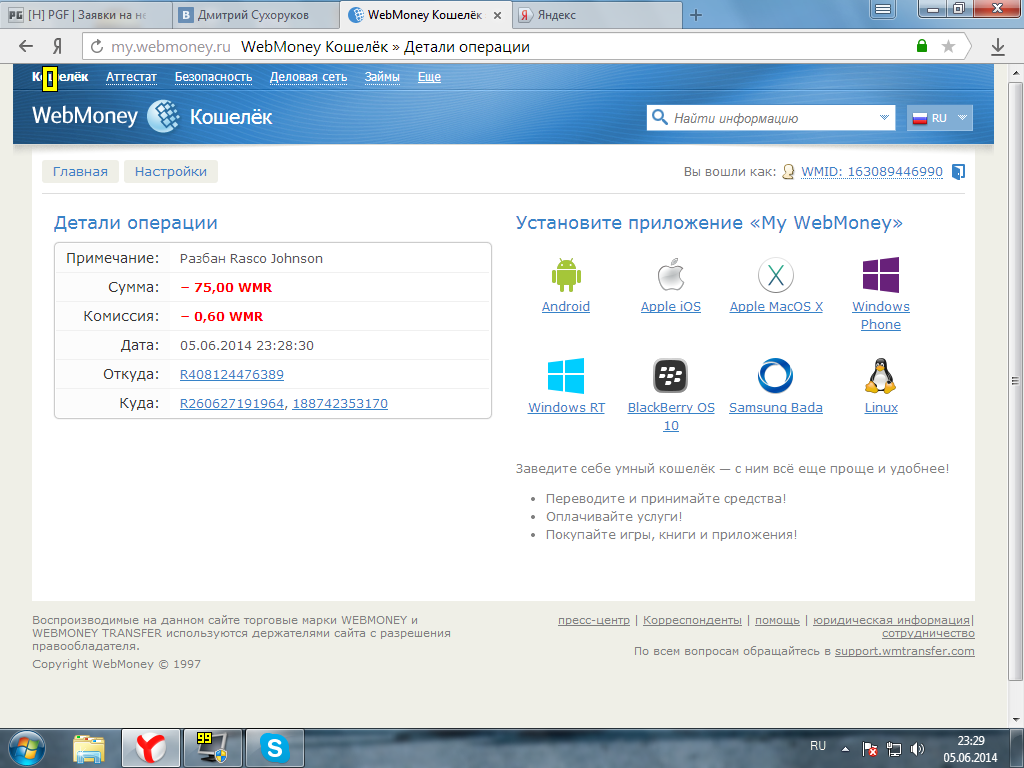
Task: Open the support.wmtransfer.com link
Action: (x=904, y=651)
